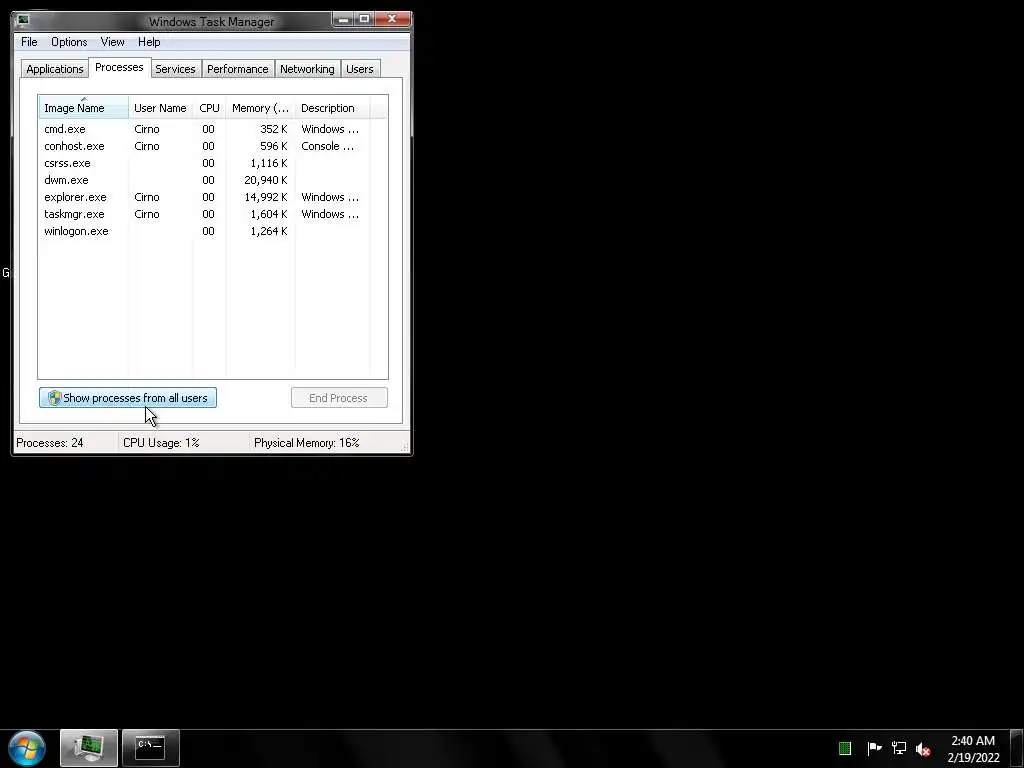Switch to the Networking tab
Screen dimensions: 1024x768
(307, 69)
